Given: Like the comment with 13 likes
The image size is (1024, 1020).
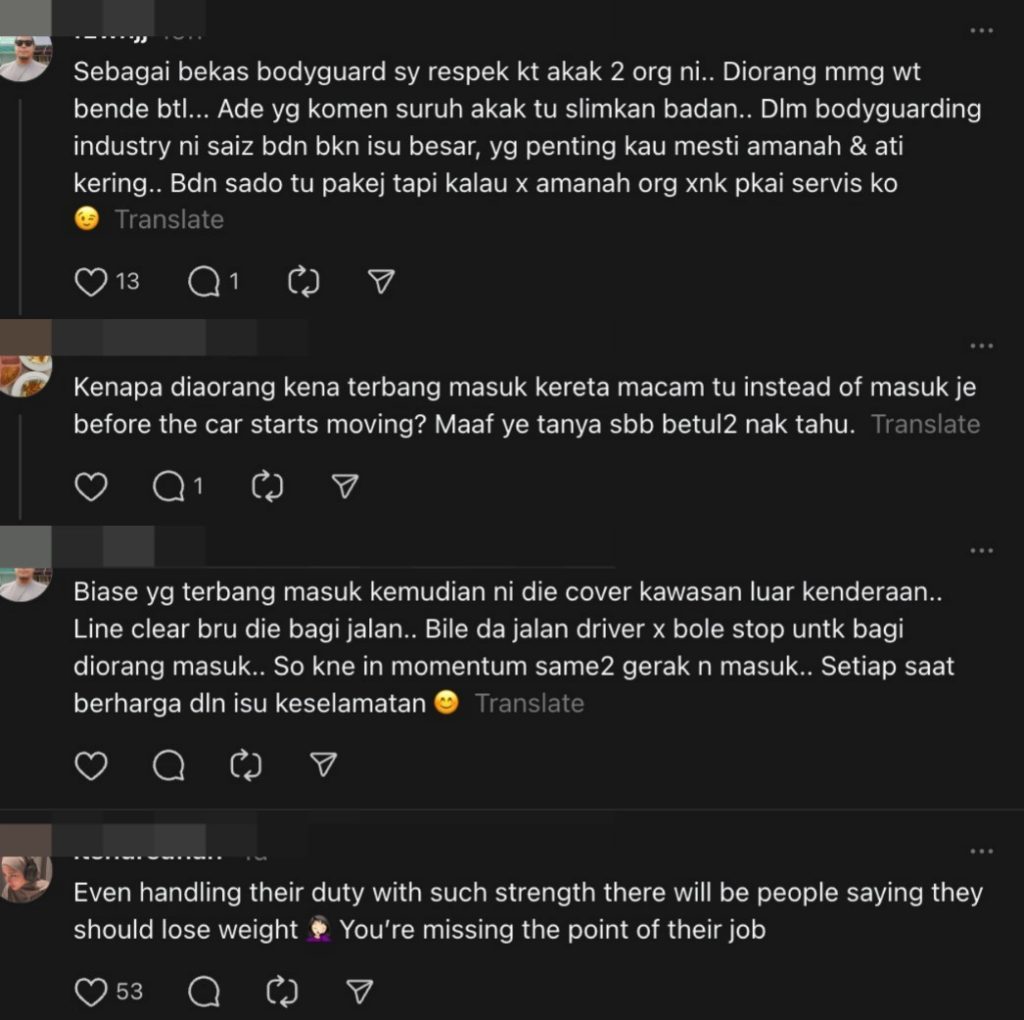Looking at the screenshot, I should [91, 283].
